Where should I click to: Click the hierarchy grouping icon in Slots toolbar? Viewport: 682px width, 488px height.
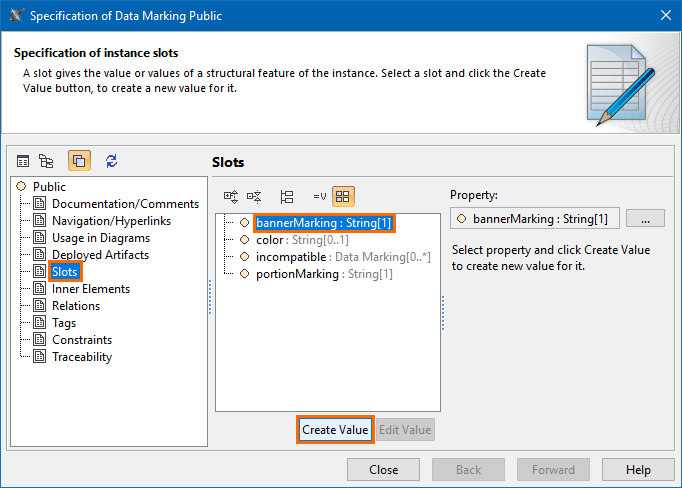pyautogui.click(x=287, y=197)
